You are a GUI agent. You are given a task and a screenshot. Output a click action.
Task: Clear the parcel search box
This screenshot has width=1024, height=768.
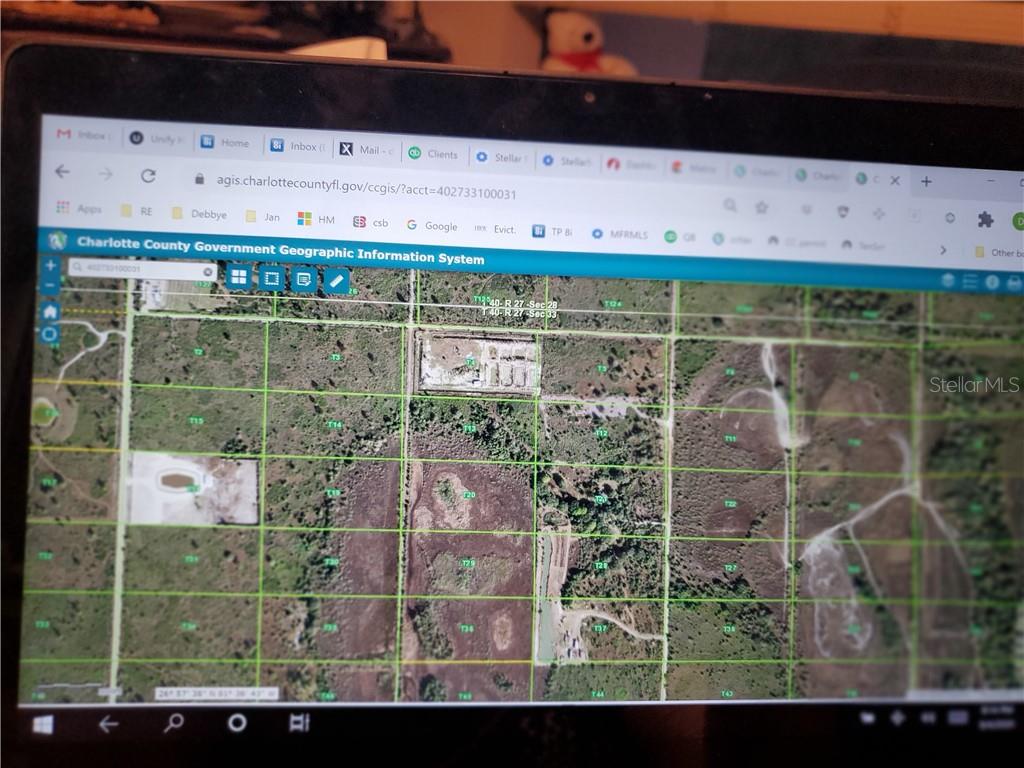tap(208, 271)
